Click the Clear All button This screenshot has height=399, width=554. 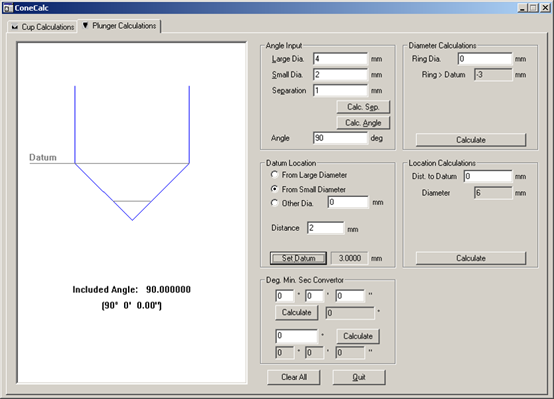coord(294,377)
